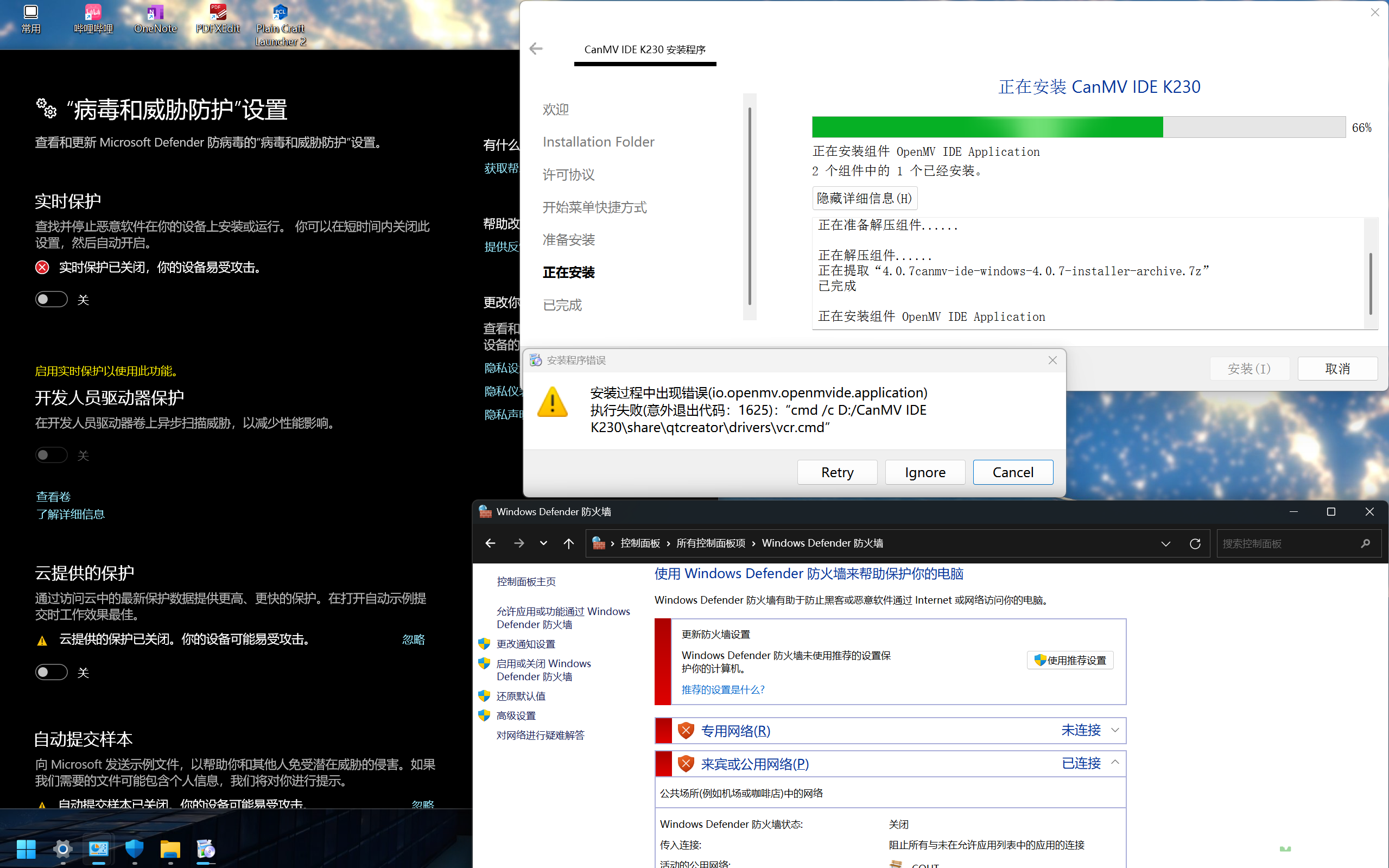Open the Start menu

click(x=27, y=850)
